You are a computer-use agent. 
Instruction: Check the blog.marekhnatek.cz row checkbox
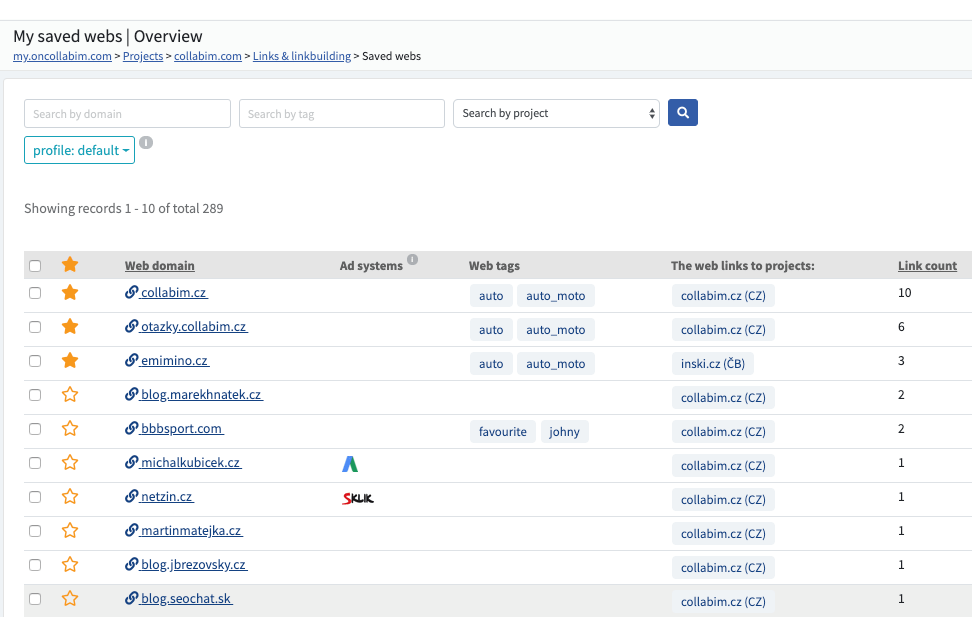[35, 395]
